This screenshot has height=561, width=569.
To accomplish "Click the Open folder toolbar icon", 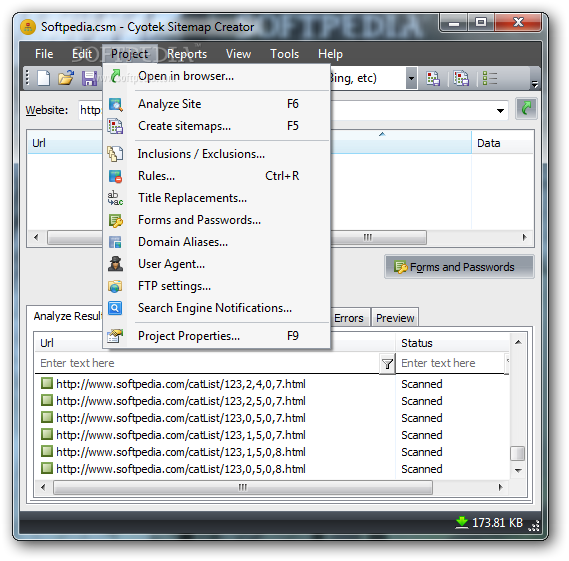I will (x=66, y=78).
